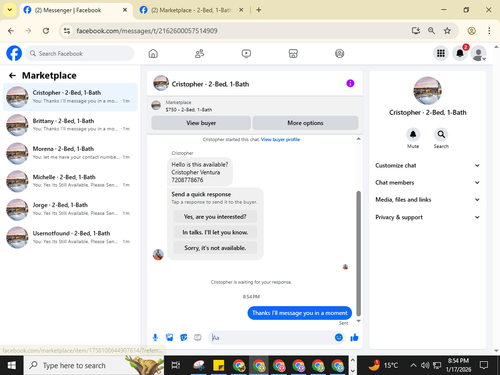The image size is (500, 375).
Task: Open the Chrome three-dot menu
Action: [x=489, y=31]
